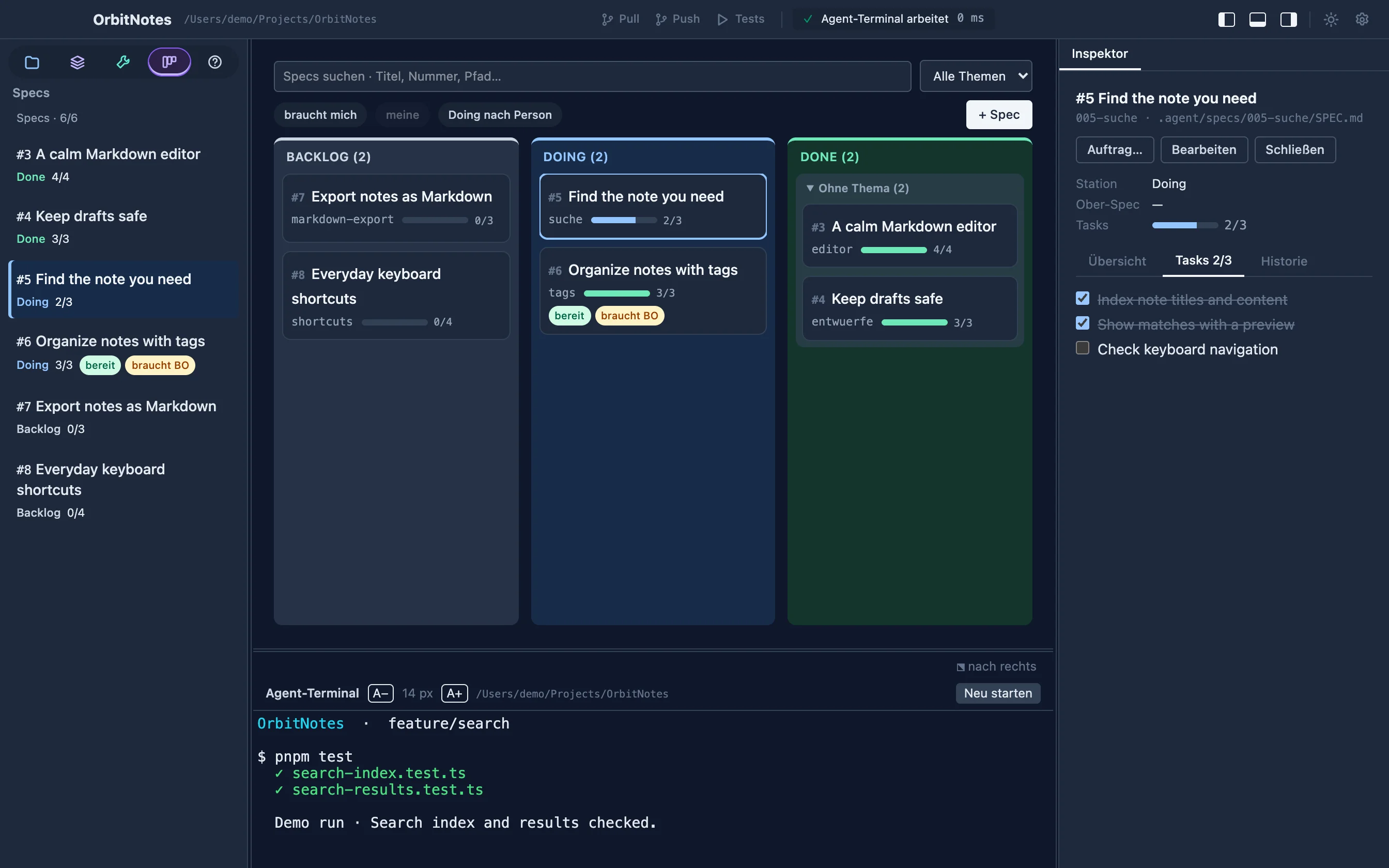
Task: Click the feature/search branch text
Action: [449, 723]
